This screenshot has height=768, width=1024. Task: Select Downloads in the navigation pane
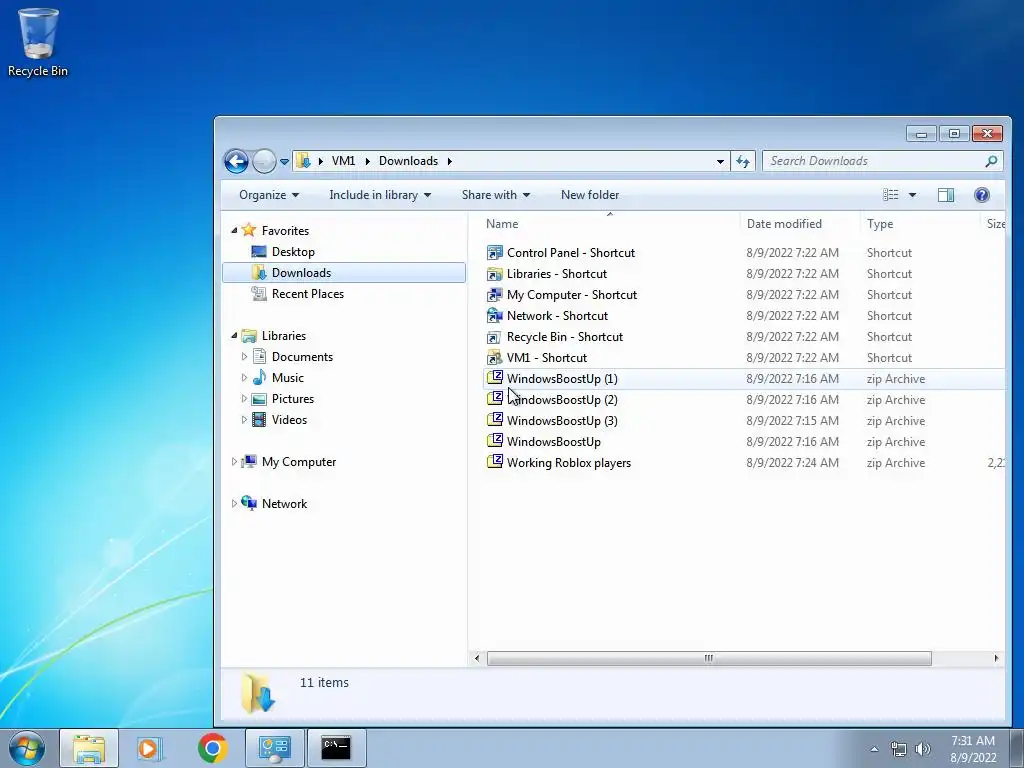(x=344, y=273)
